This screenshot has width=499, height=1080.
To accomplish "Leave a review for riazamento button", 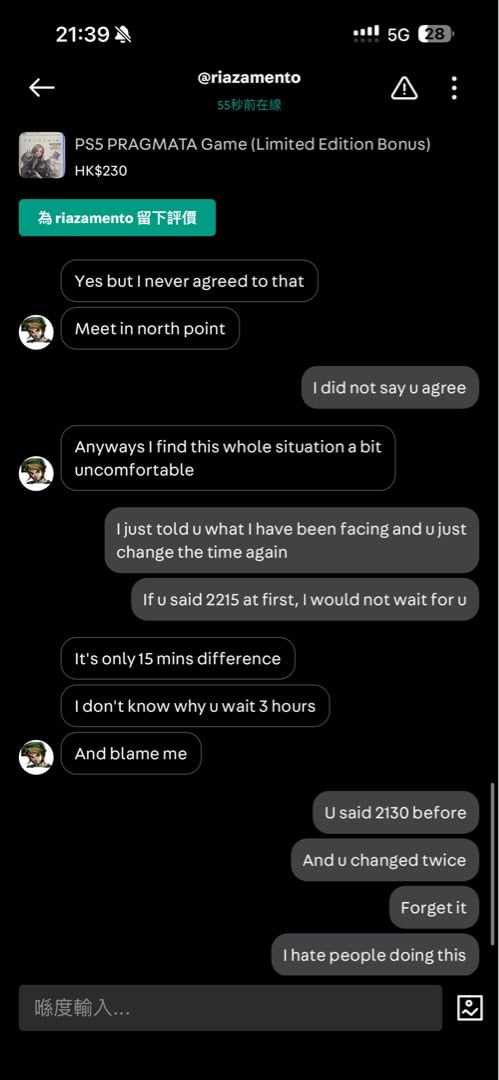I will 117,218.
